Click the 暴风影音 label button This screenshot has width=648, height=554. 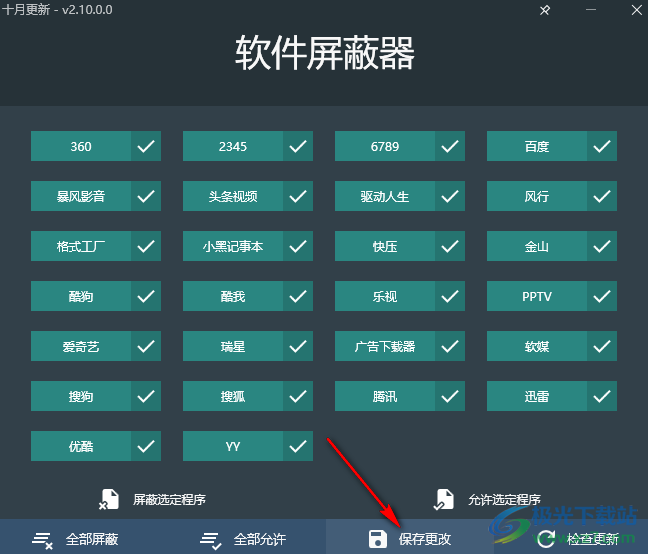click(x=81, y=196)
